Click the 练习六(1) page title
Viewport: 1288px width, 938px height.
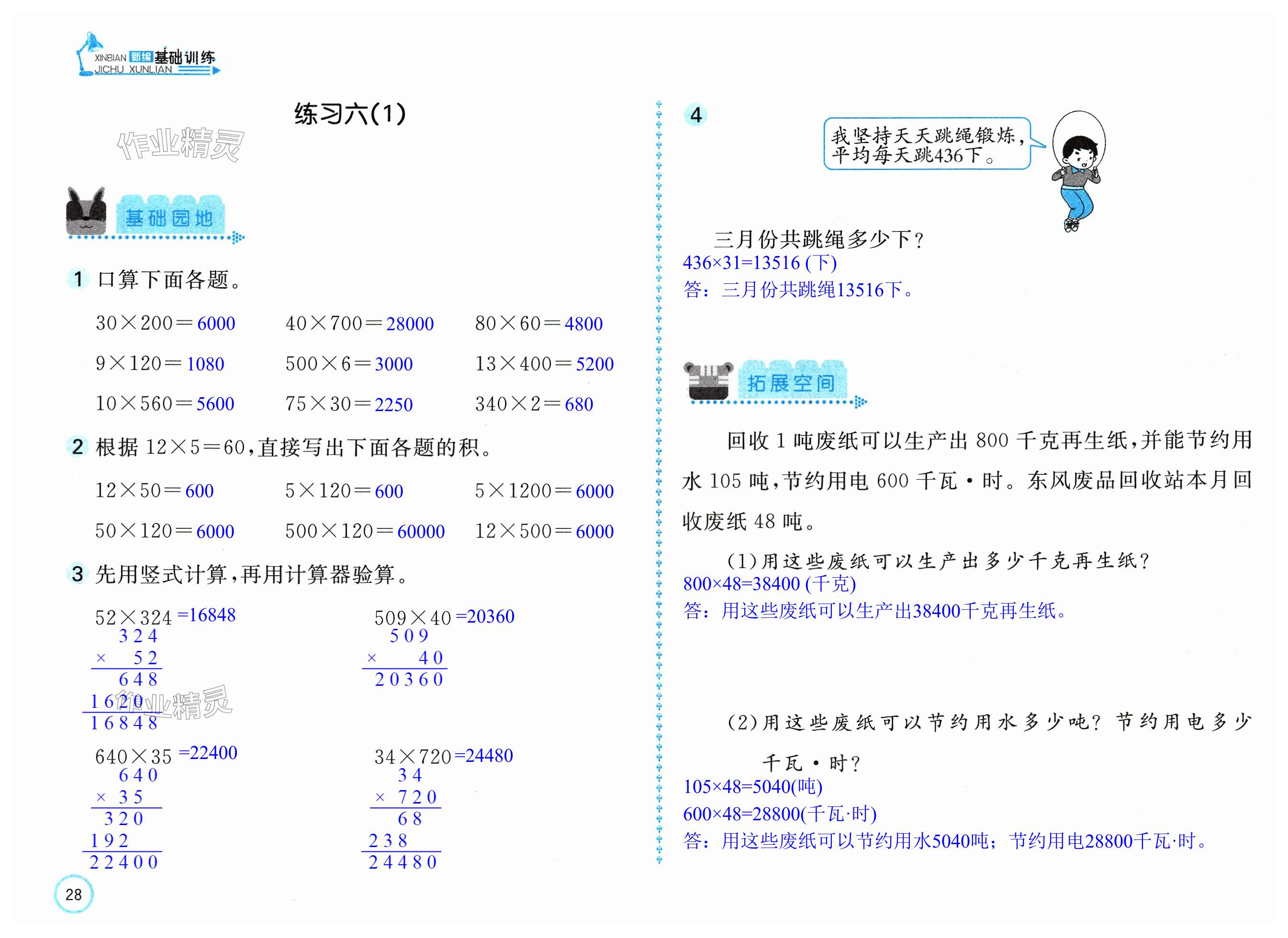350,114
